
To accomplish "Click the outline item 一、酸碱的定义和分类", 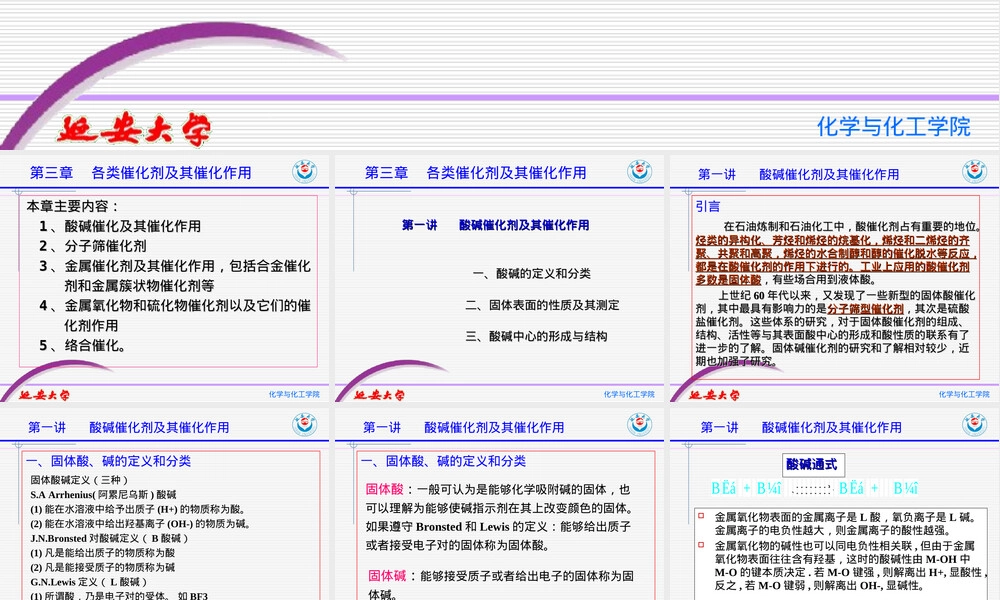I will click(532, 274).
